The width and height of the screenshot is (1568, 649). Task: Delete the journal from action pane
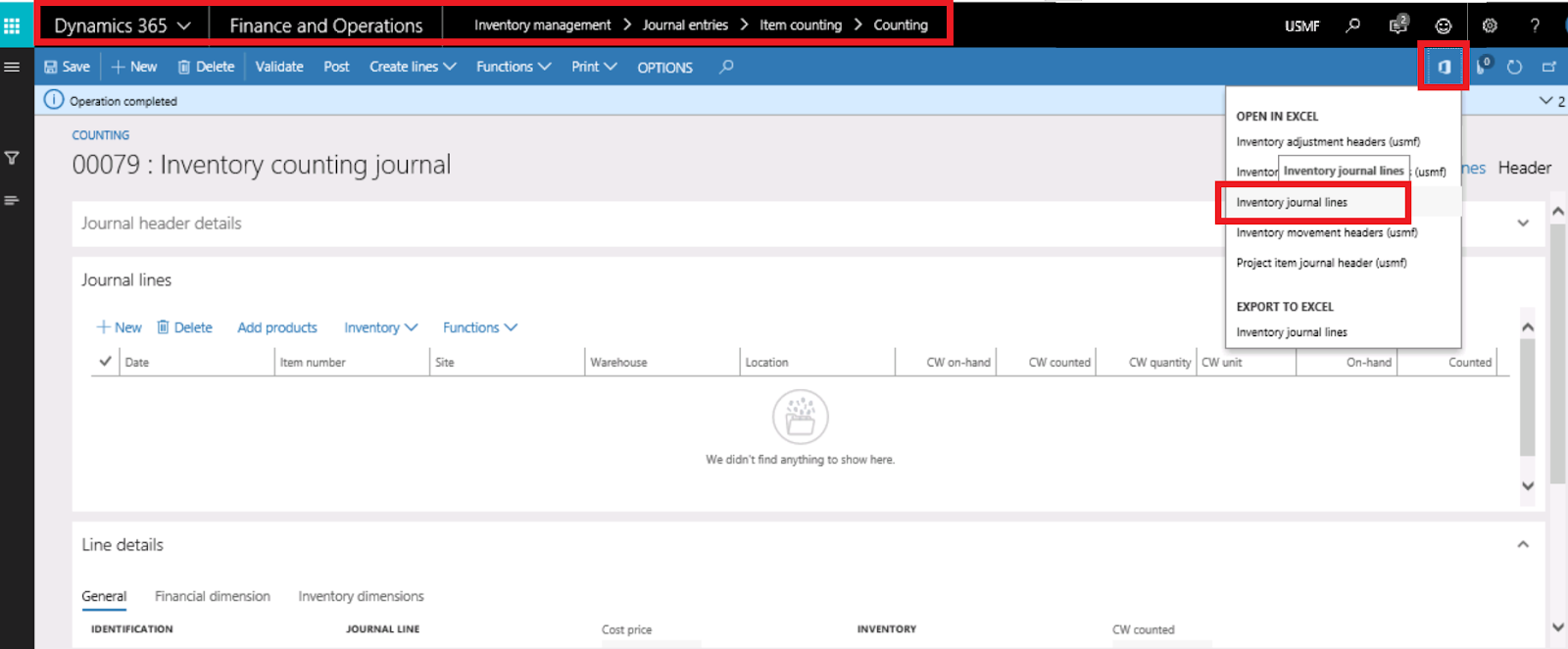coord(206,67)
